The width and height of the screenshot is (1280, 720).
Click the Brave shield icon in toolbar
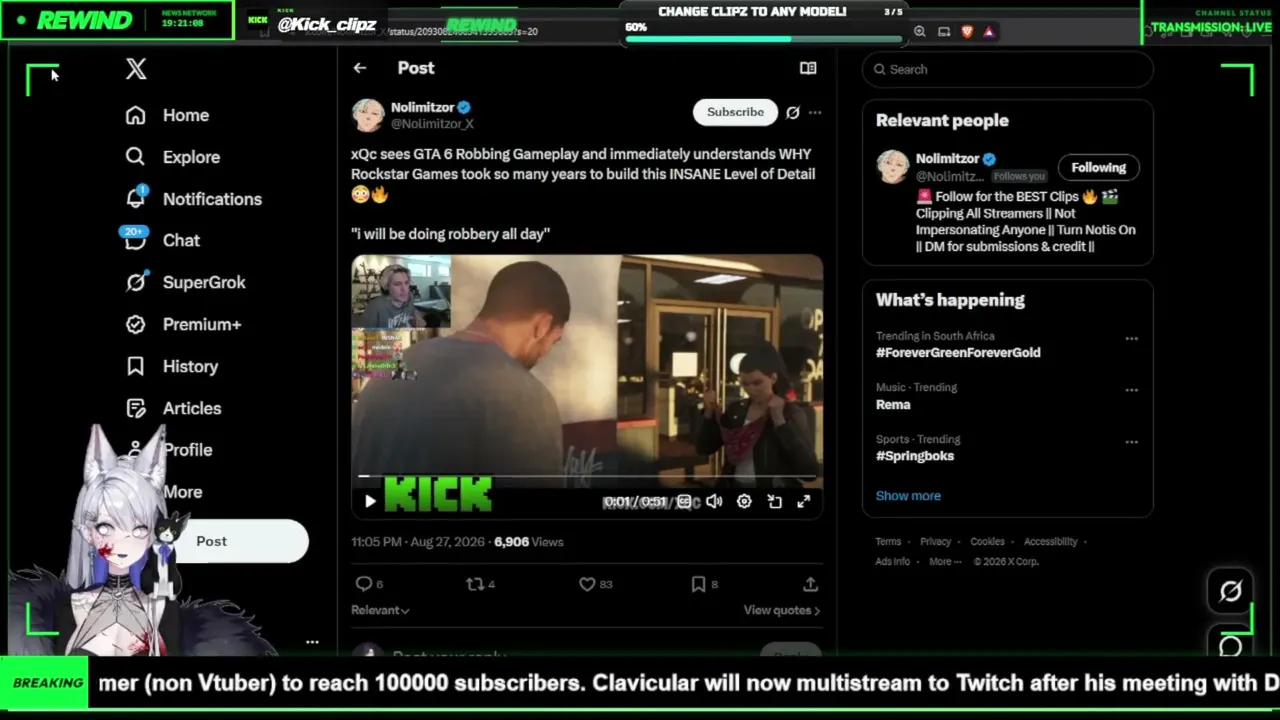pos(967,32)
